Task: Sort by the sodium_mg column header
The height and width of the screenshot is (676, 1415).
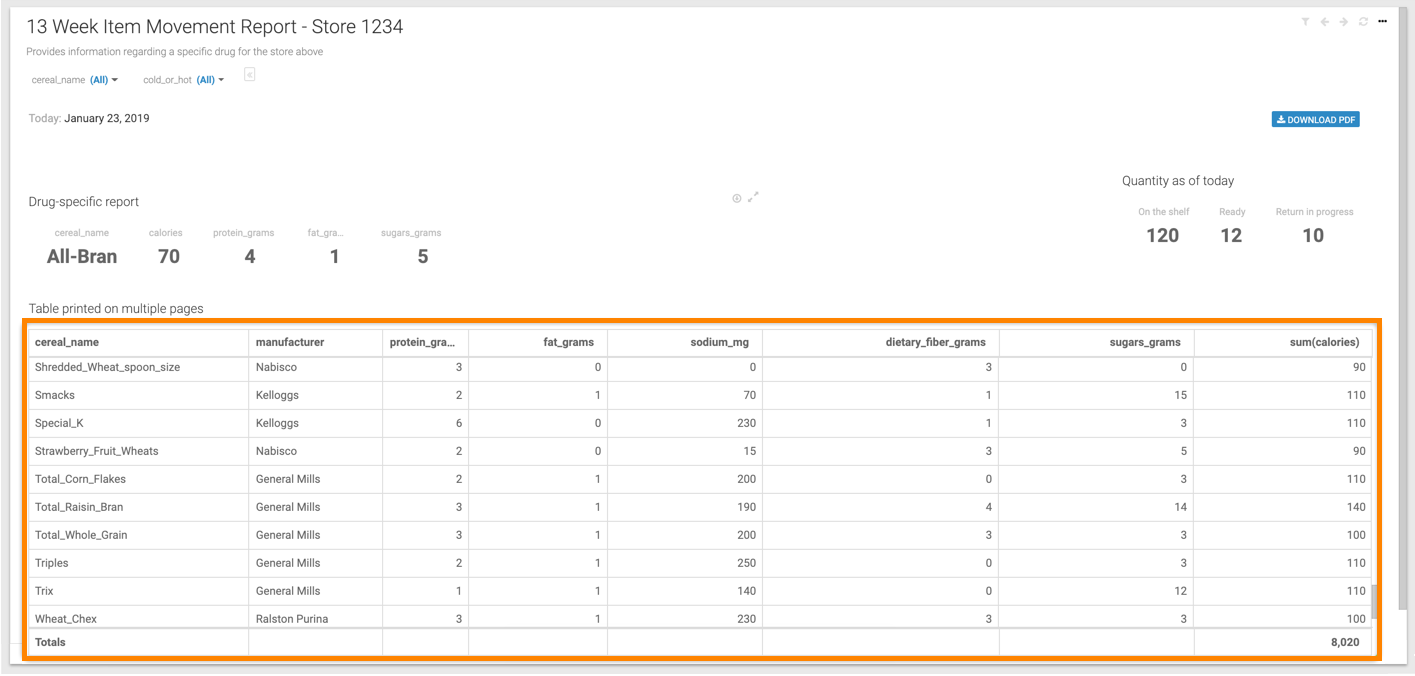Action: pyautogui.click(x=719, y=342)
